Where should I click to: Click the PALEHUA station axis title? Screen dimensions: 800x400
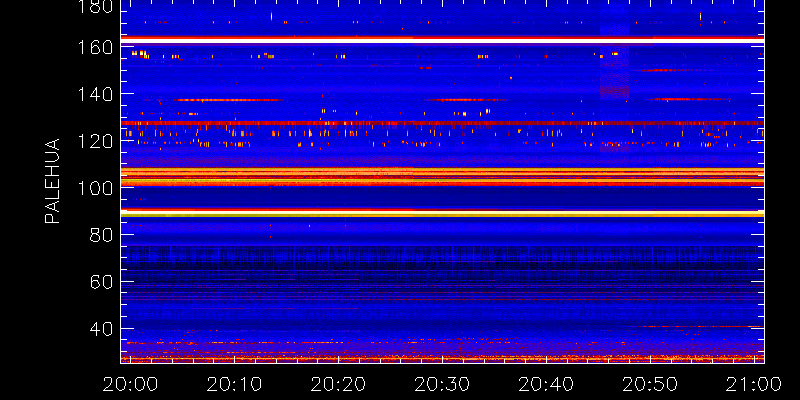[x=52, y=181]
